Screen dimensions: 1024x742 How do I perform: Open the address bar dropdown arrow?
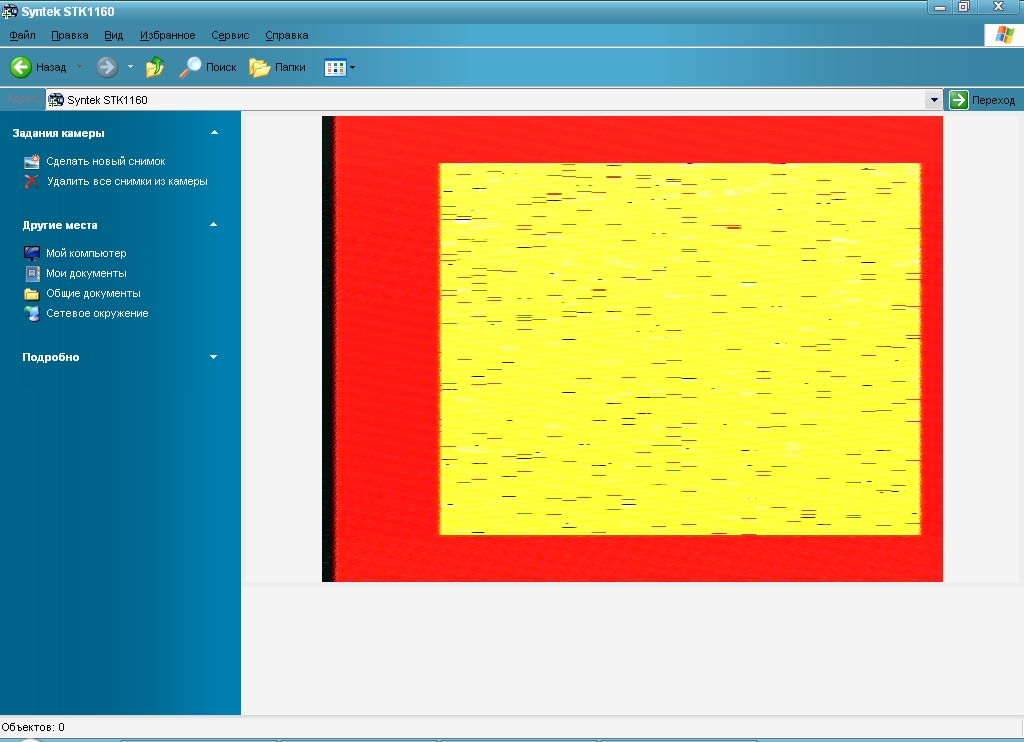[x=934, y=100]
